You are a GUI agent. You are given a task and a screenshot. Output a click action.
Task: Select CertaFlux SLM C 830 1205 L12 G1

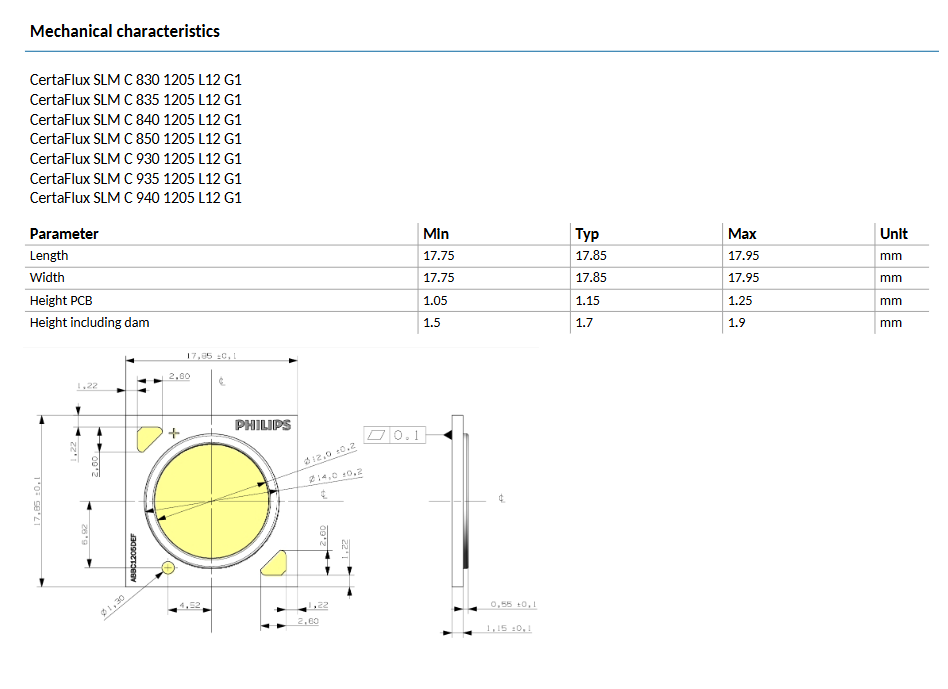pos(135,80)
